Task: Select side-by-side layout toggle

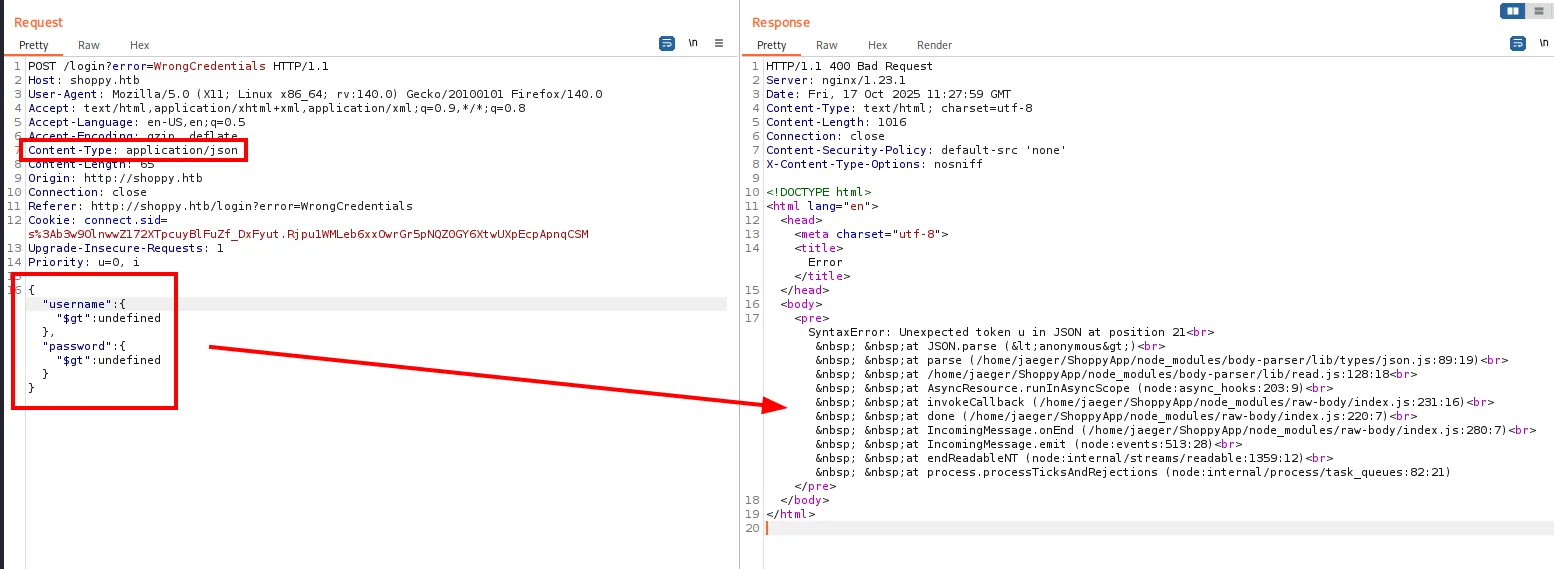Action: click(x=1513, y=11)
